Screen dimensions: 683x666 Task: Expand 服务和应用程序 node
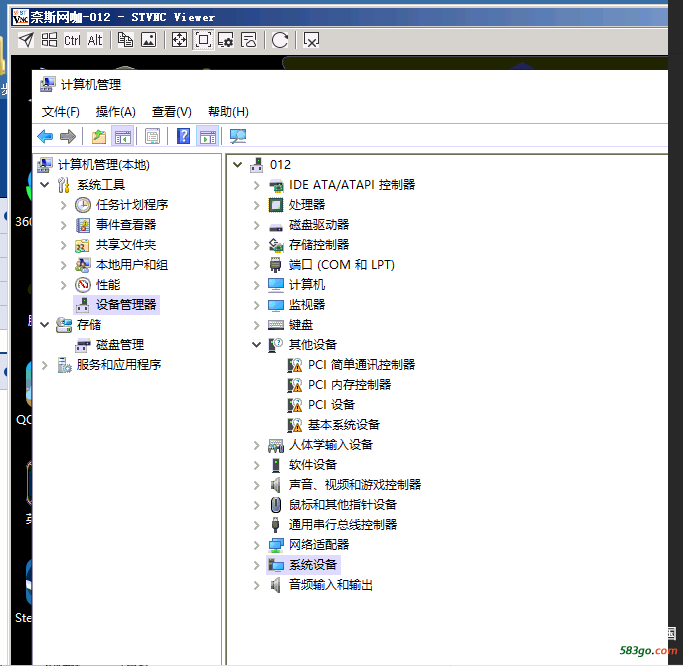44,365
